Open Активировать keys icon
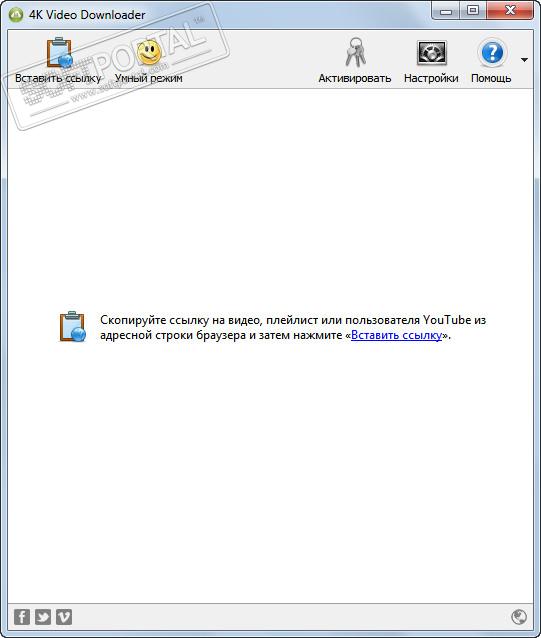The image size is (541, 638). coord(355,52)
